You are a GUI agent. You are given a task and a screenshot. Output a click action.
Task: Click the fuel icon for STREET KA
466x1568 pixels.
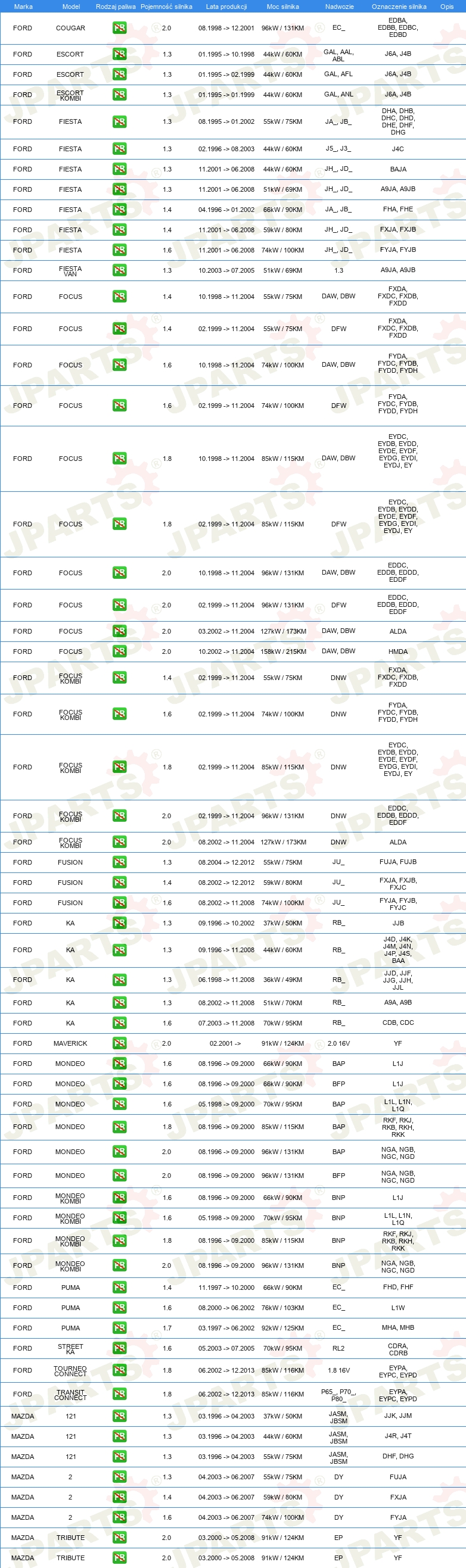119,1348
